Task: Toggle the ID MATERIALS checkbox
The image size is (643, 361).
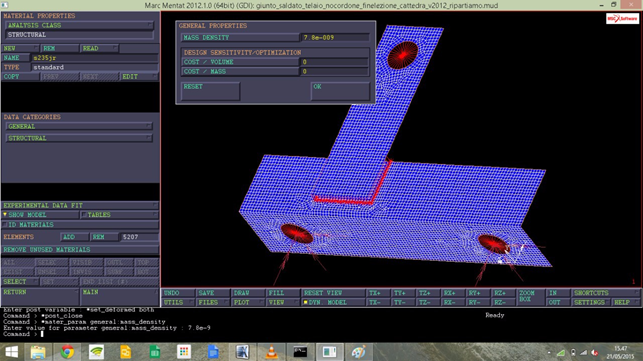Action: (x=80, y=224)
